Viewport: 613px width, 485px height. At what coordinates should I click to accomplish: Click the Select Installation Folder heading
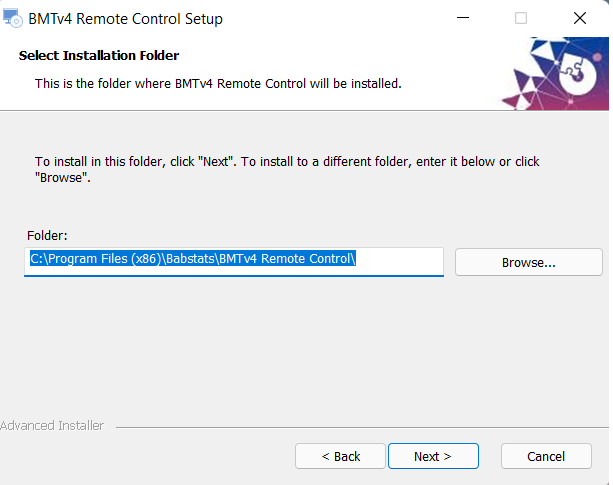(x=99, y=55)
